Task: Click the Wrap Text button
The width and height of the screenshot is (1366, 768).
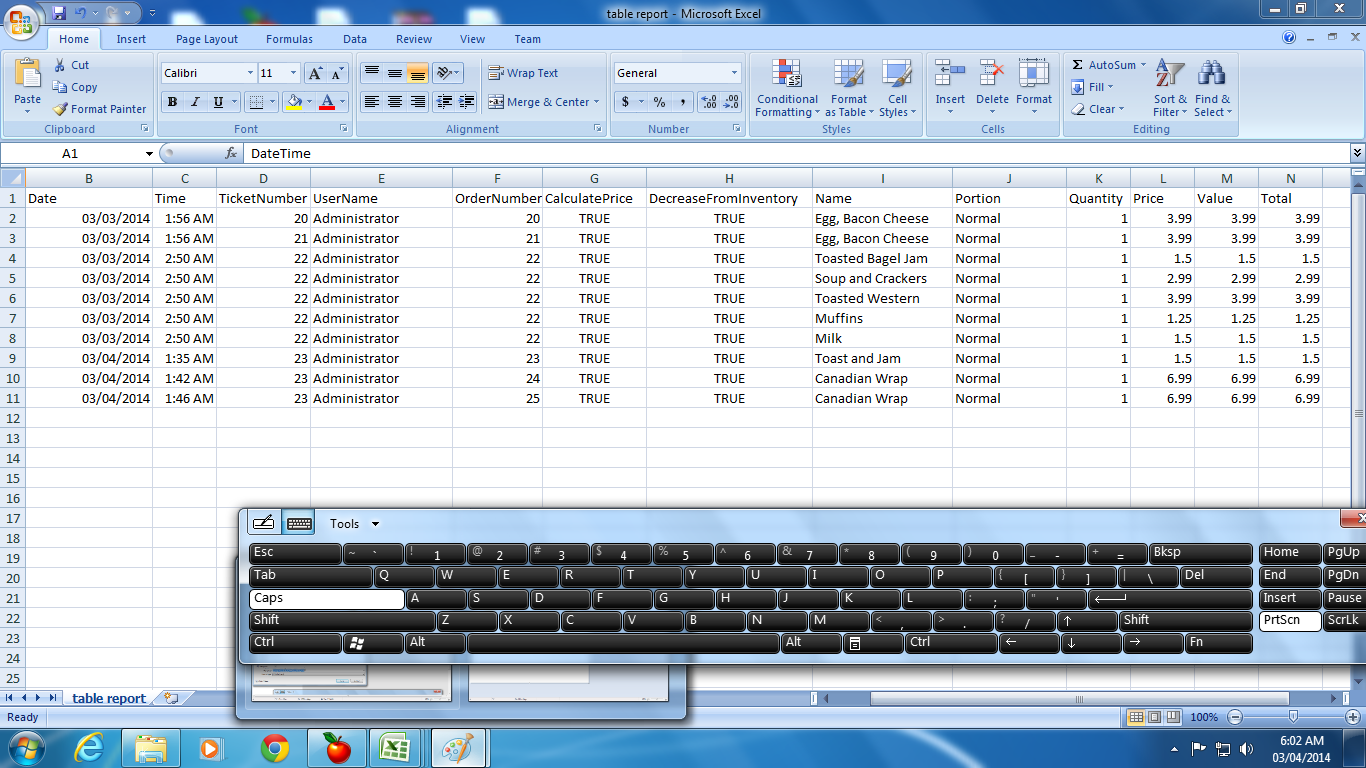Action: pos(523,73)
